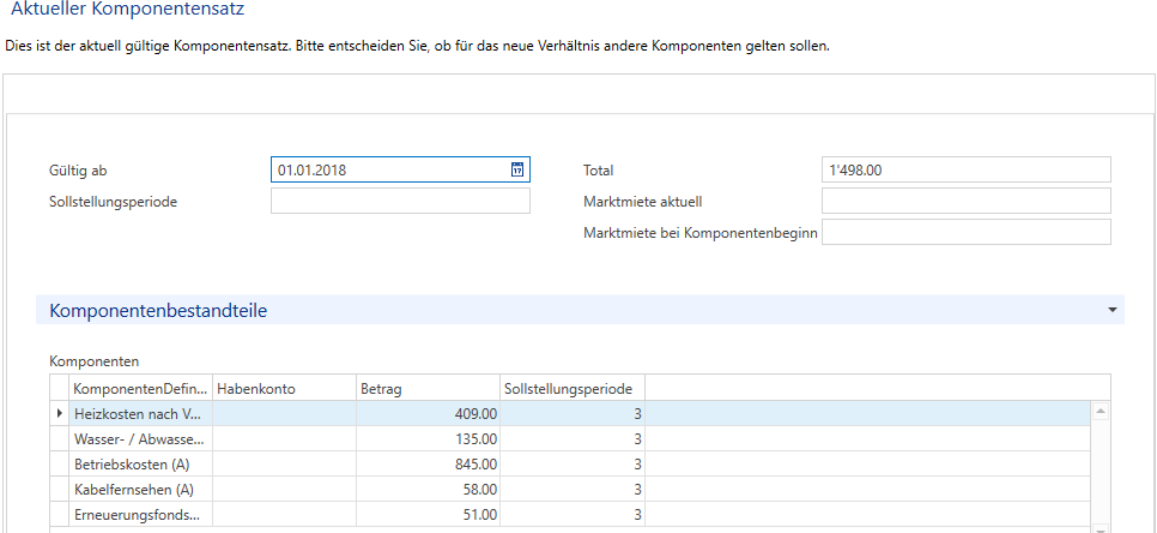Click Sollstellungsperiode cell in Heizkosten row

[x=573, y=414]
